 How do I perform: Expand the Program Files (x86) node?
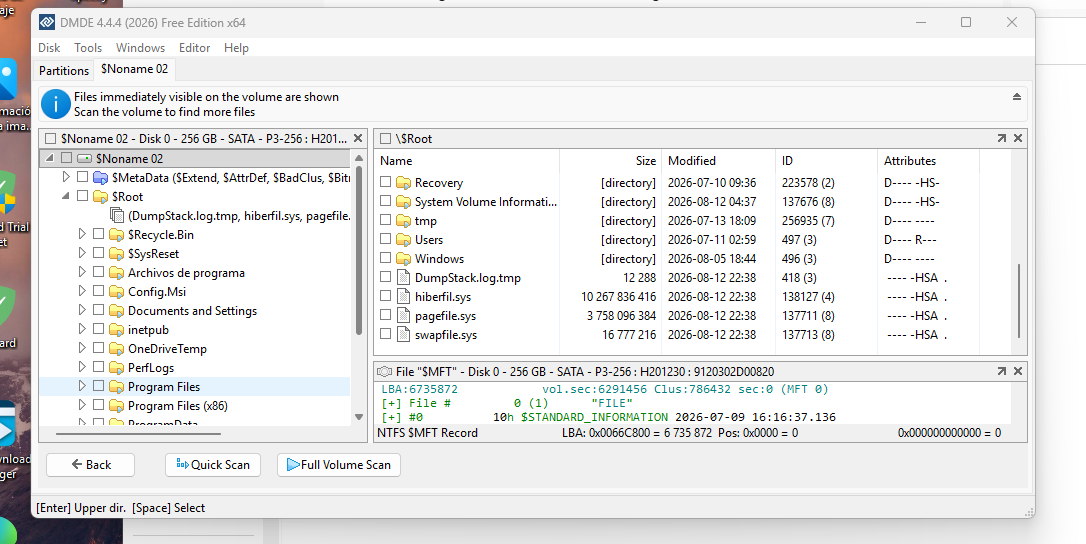[82, 405]
